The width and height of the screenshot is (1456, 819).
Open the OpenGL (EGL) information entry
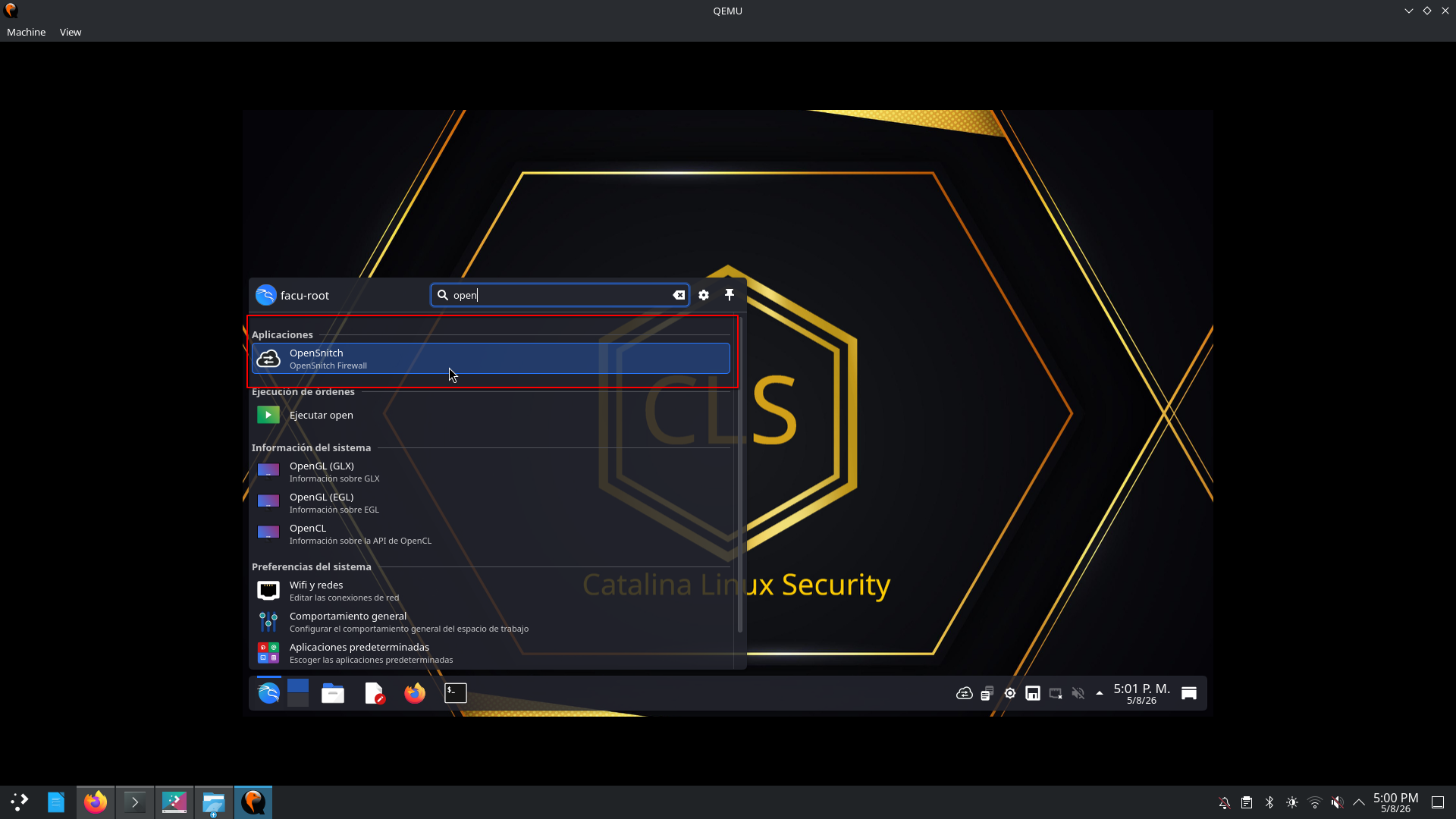click(x=491, y=503)
